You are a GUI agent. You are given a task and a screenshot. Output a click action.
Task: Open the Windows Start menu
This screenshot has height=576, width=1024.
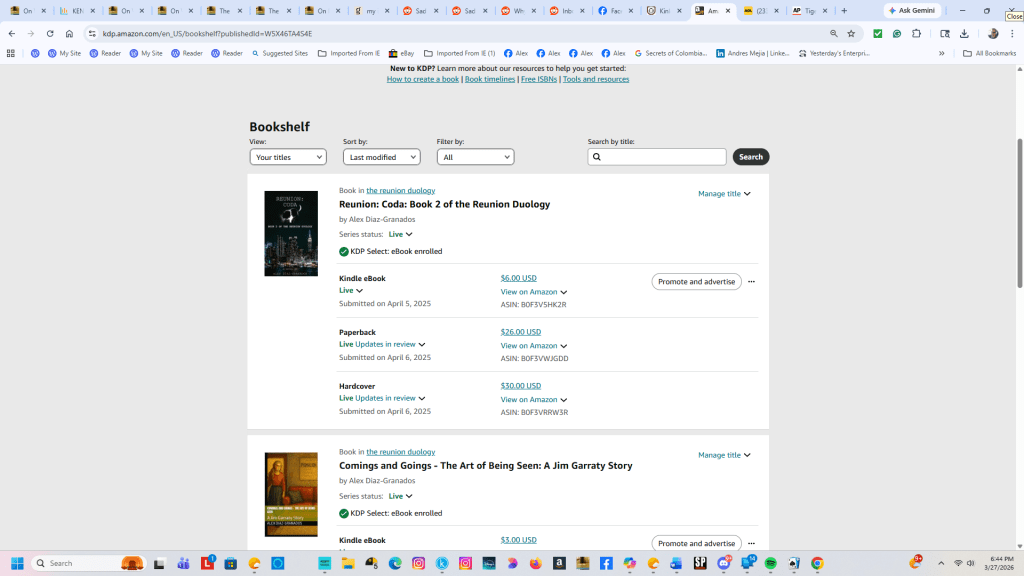[17, 563]
